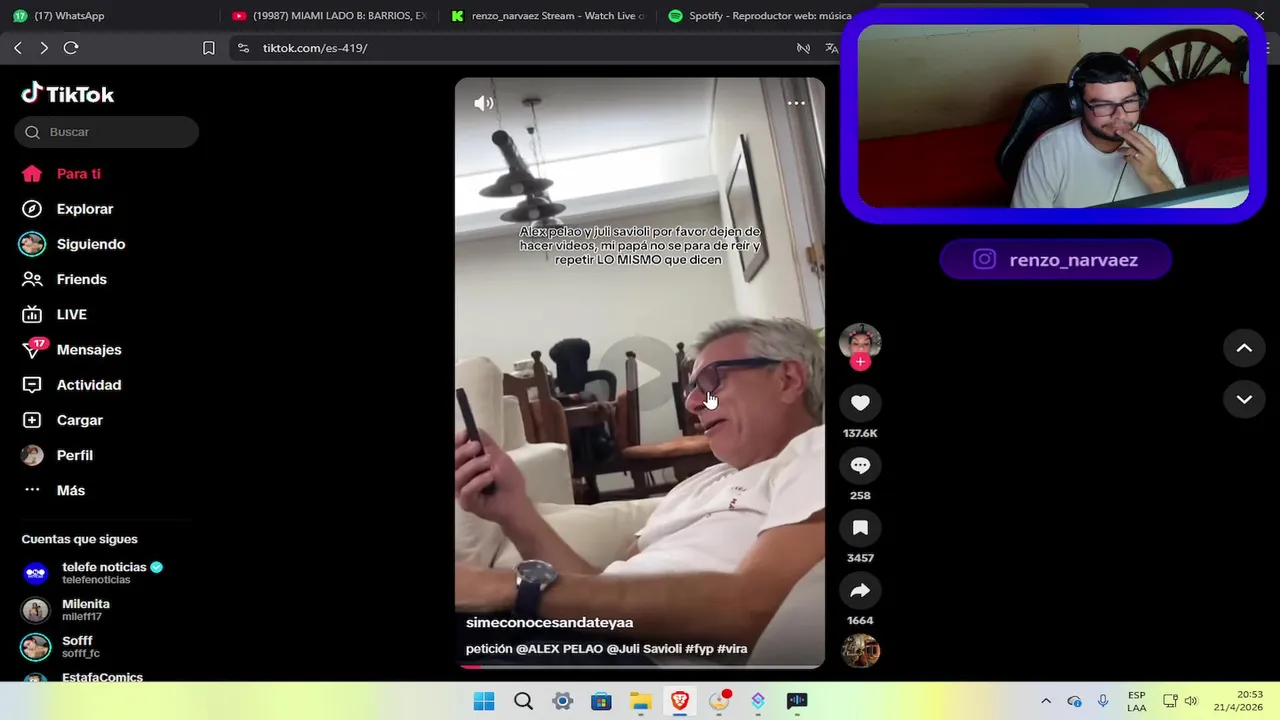Focus the Buscar search field

point(107,132)
